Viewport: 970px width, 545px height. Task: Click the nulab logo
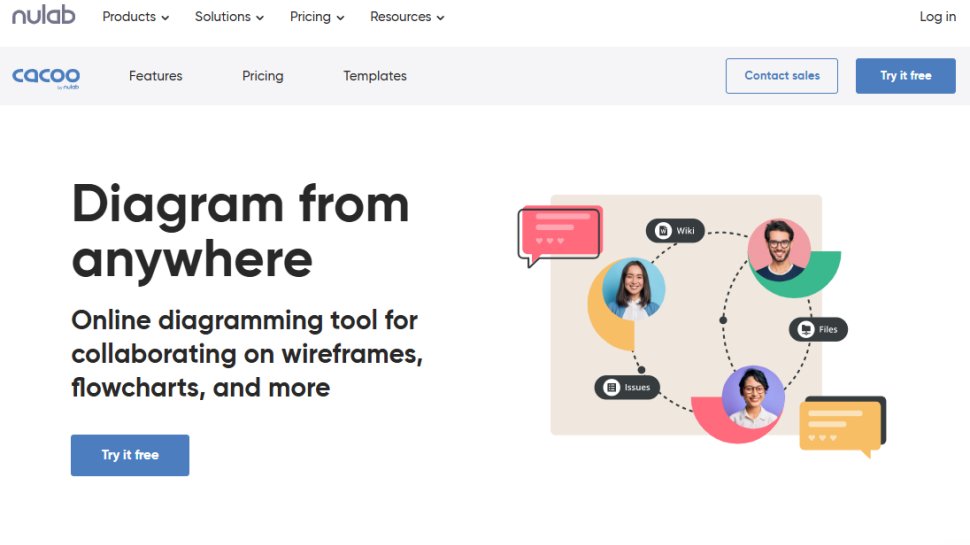[44, 15]
